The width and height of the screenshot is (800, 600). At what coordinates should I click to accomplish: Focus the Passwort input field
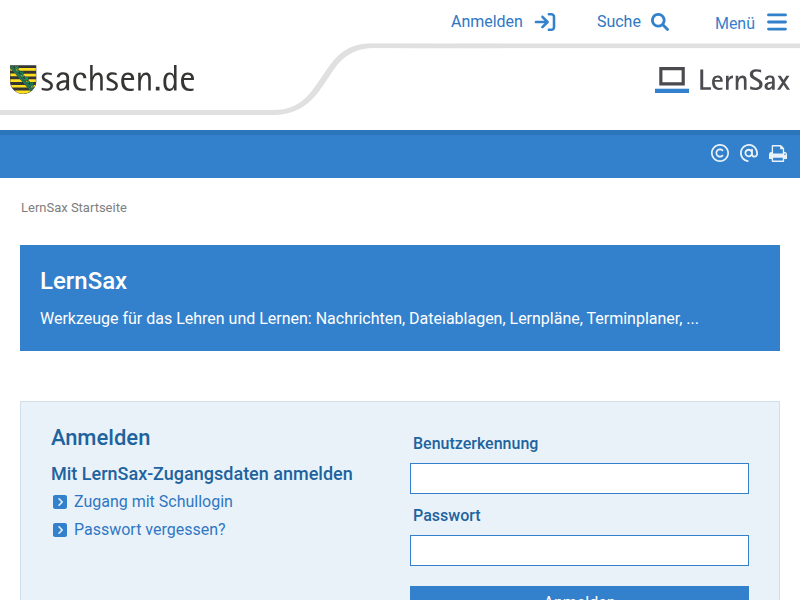point(579,551)
